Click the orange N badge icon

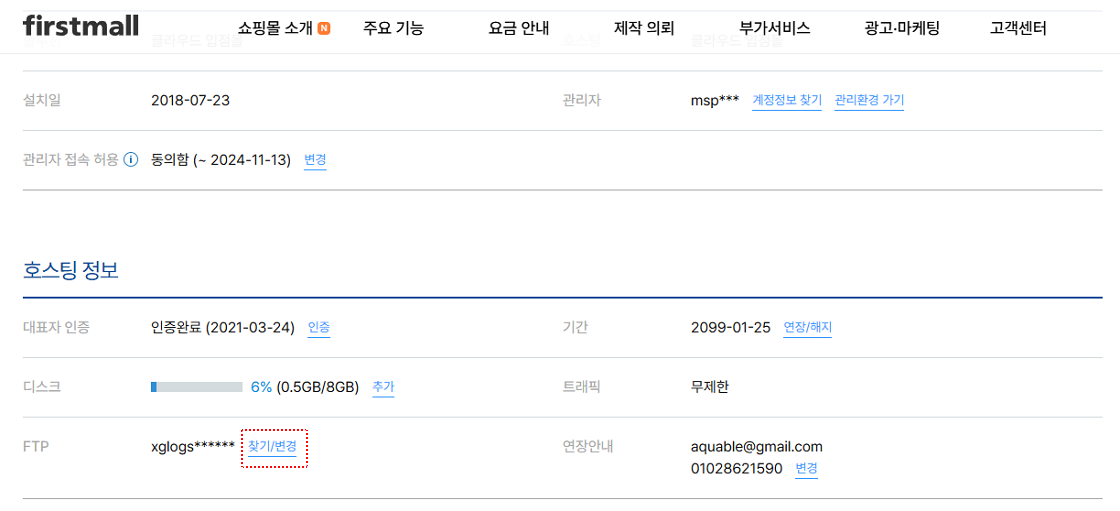[324, 29]
